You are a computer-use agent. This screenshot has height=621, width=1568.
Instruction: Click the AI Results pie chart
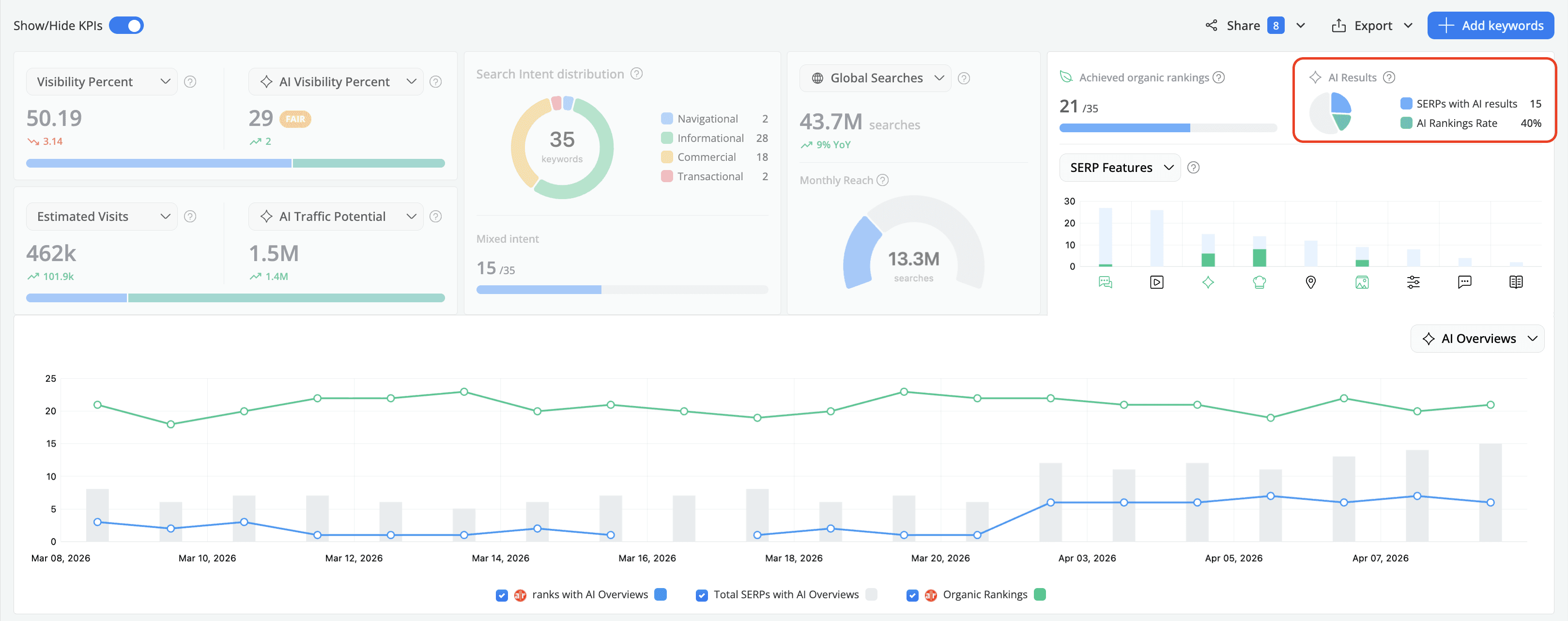pyautogui.click(x=1331, y=113)
